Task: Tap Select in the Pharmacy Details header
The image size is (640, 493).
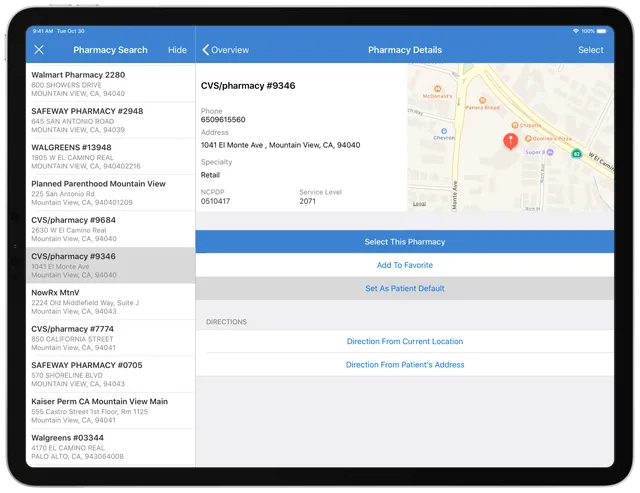Action: [x=590, y=50]
